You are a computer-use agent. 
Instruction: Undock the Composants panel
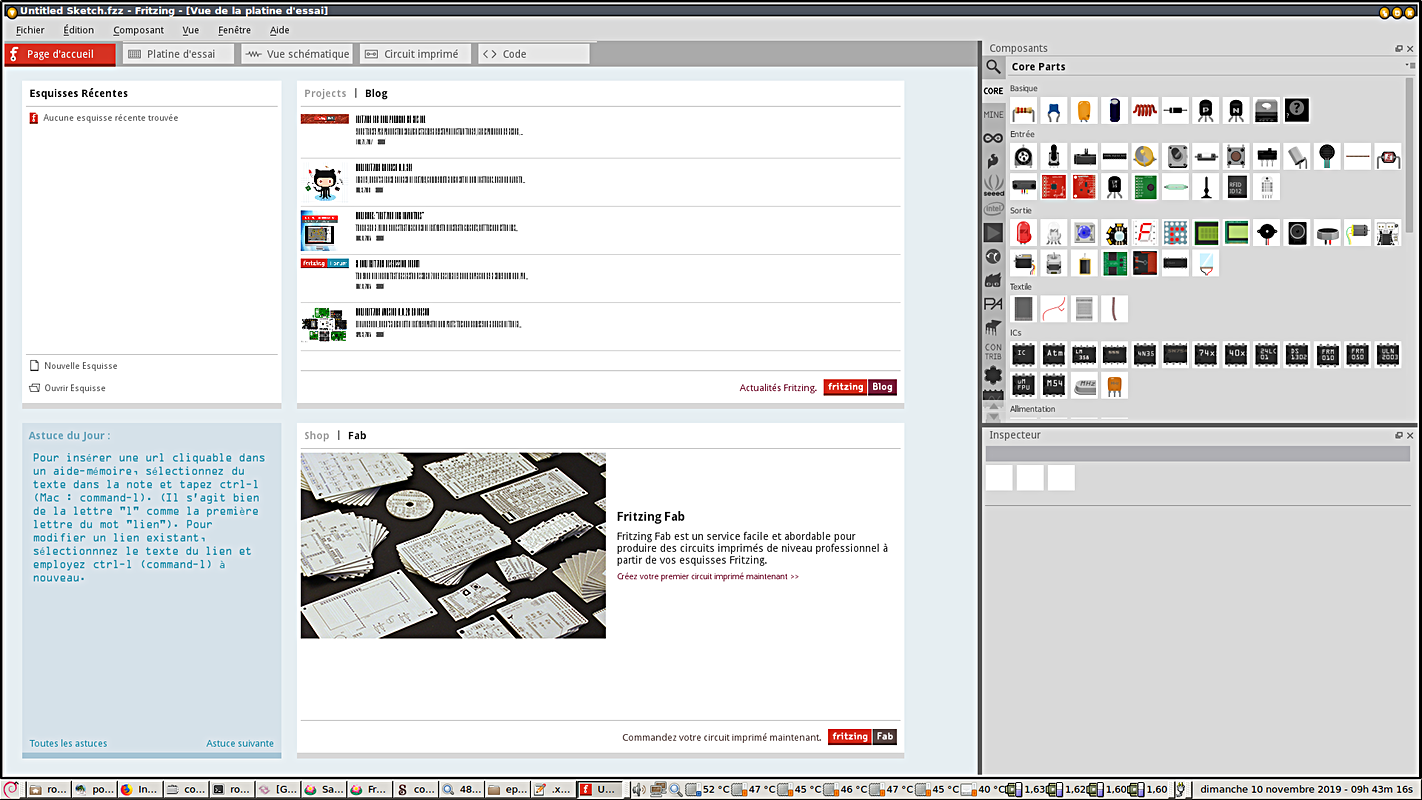coord(1399,48)
